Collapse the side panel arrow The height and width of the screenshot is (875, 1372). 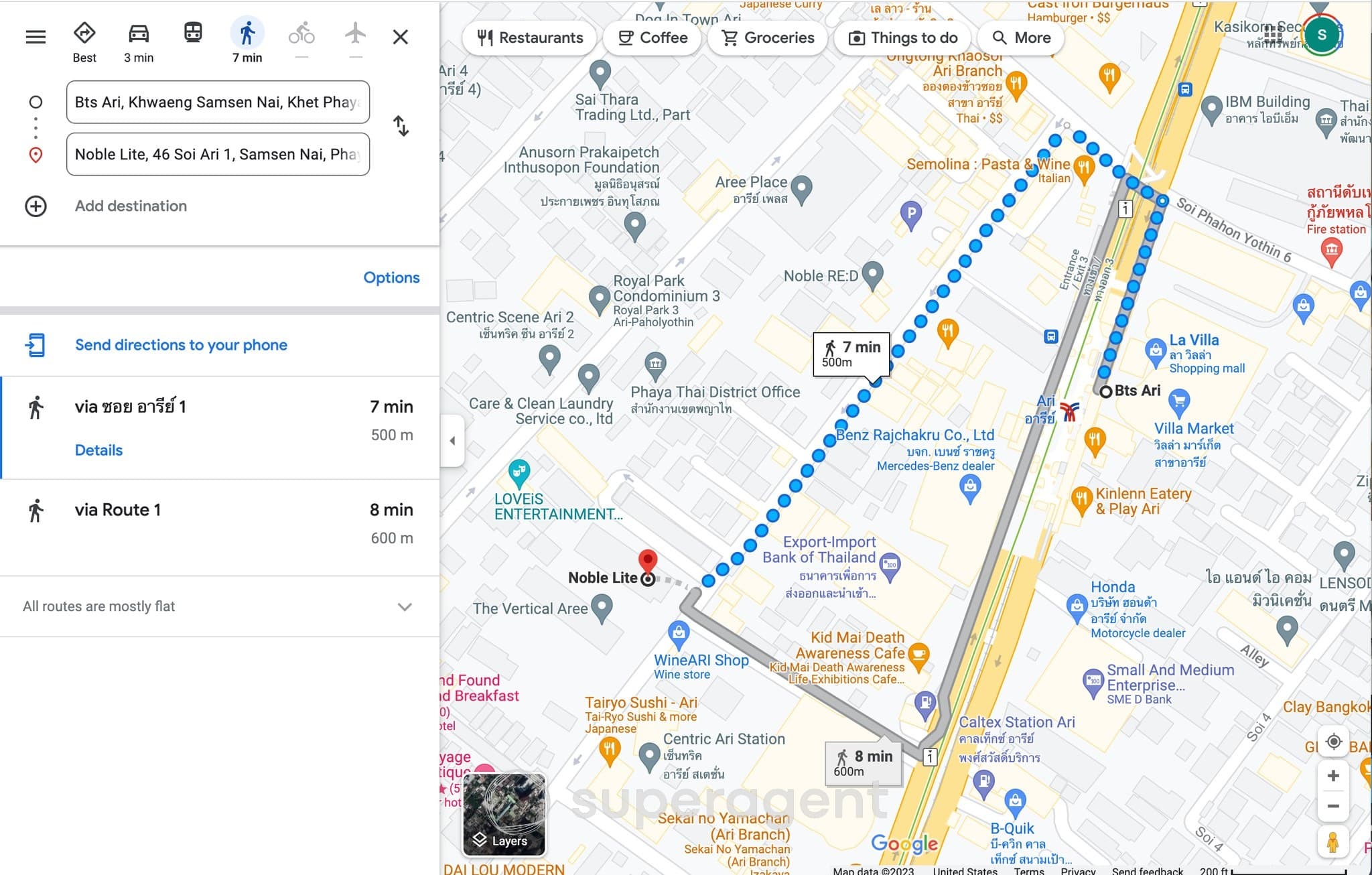452,441
